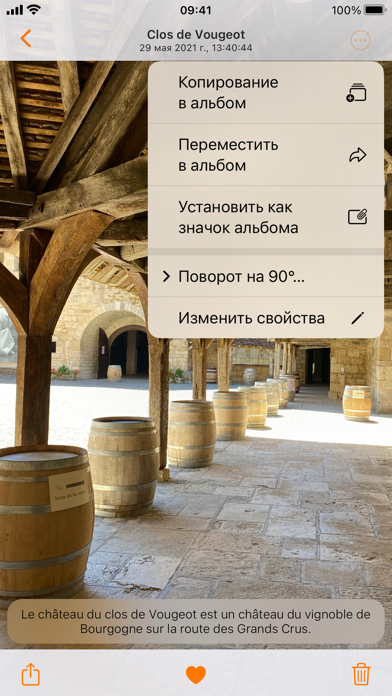Select Установить как значок альбома
Viewport: 392px width, 696px height.
[x=265, y=217]
